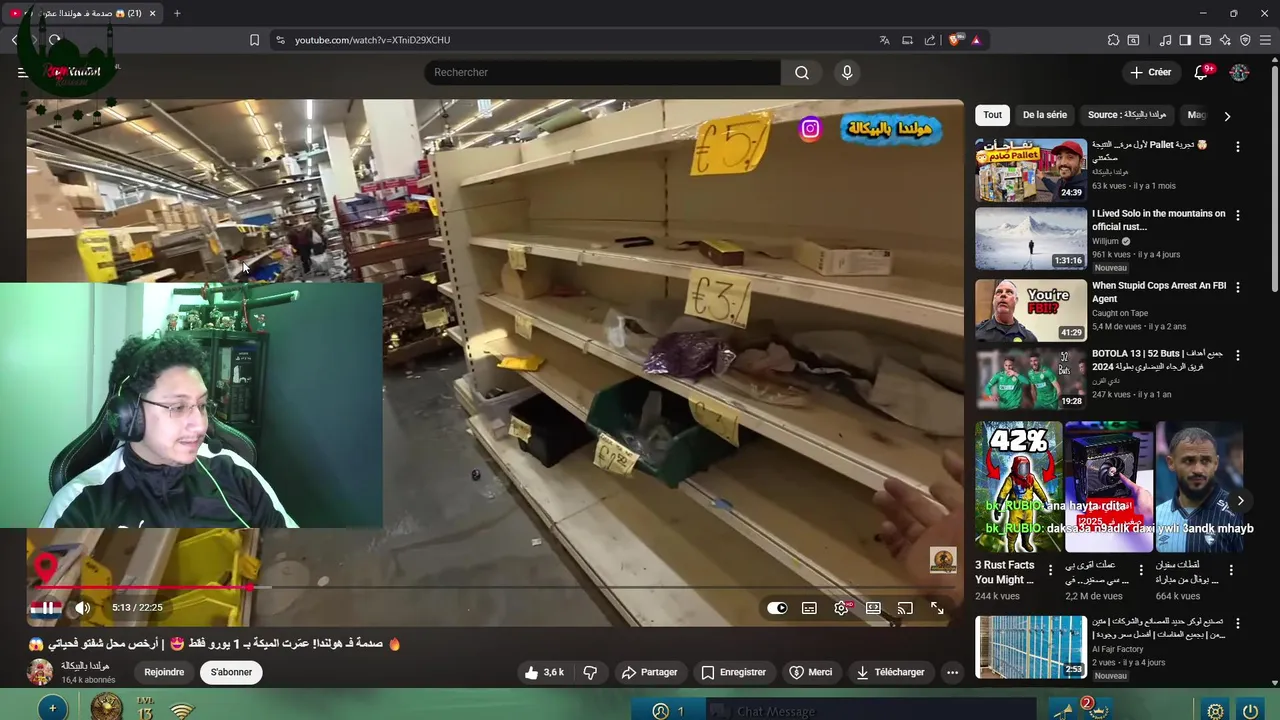
Task: Open Leo AI sparkle icon
Action: [1225, 40]
